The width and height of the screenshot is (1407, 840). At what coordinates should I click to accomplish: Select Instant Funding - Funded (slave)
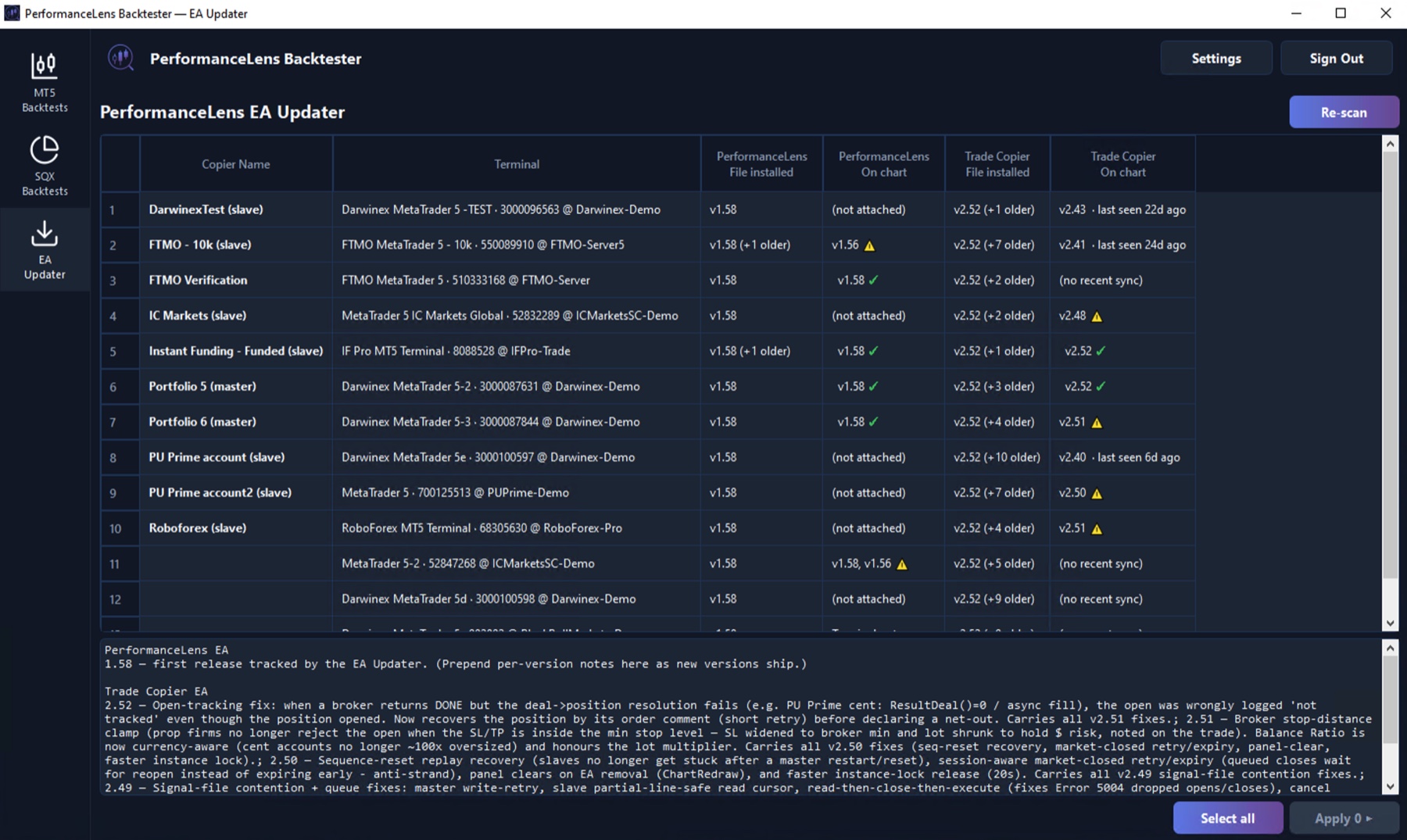(x=236, y=351)
